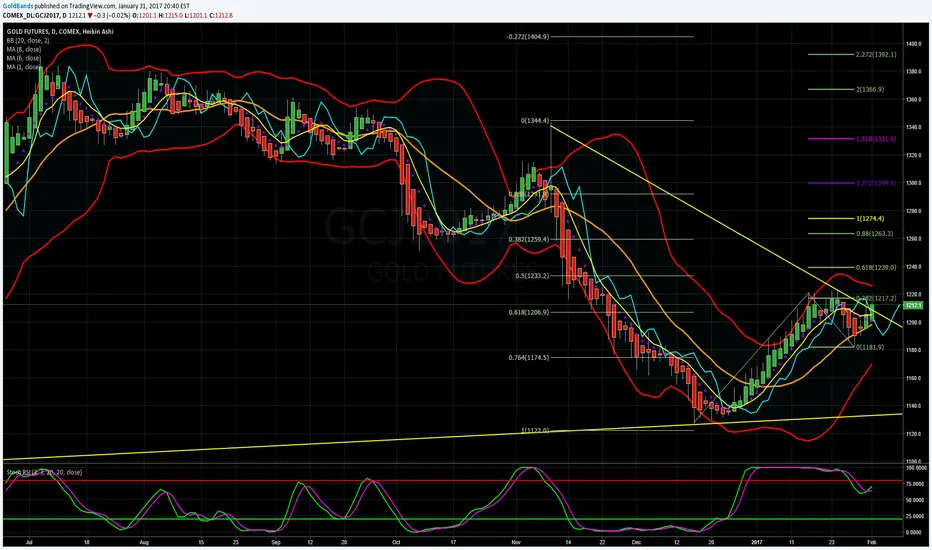
Task: Click the H:1215.0 high price value
Action: pyautogui.click(x=171, y=15)
